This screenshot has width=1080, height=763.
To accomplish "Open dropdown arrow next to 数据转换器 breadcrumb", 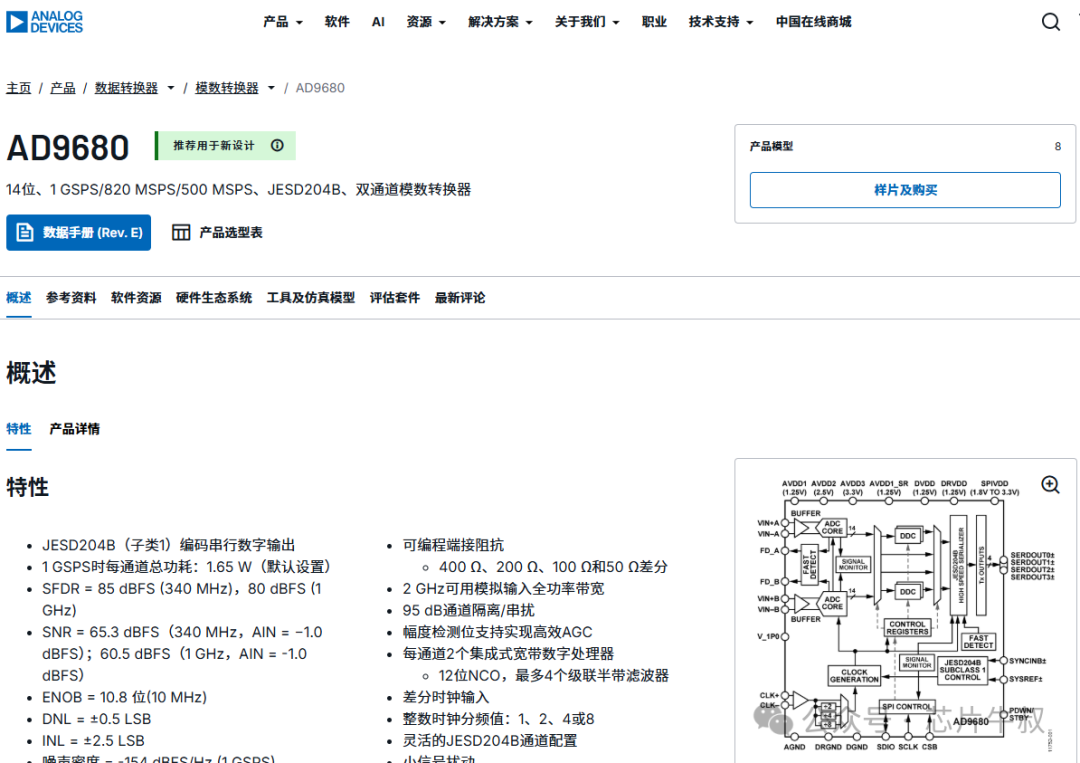I will coord(170,88).
